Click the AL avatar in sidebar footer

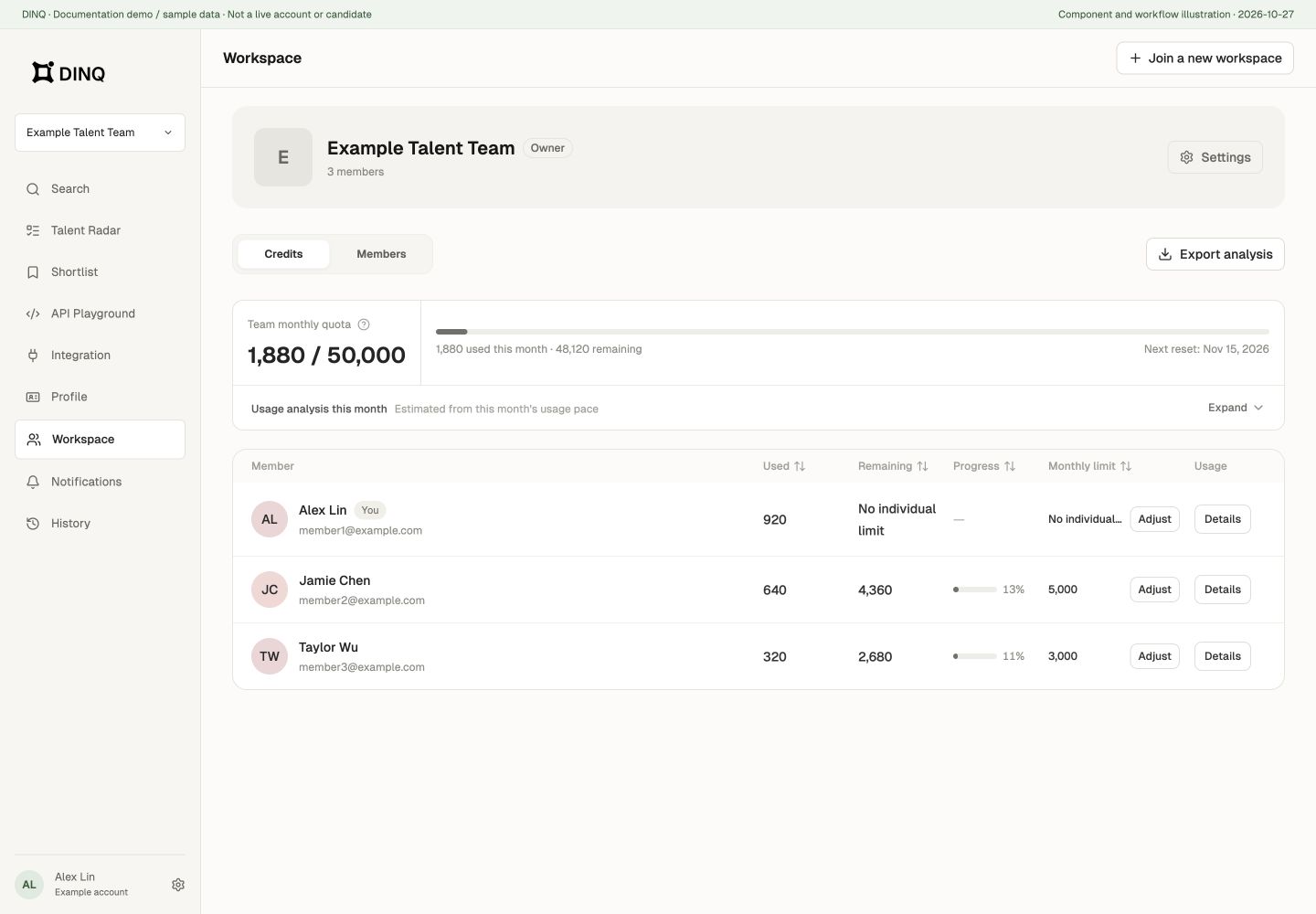pyautogui.click(x=29, y=885)
